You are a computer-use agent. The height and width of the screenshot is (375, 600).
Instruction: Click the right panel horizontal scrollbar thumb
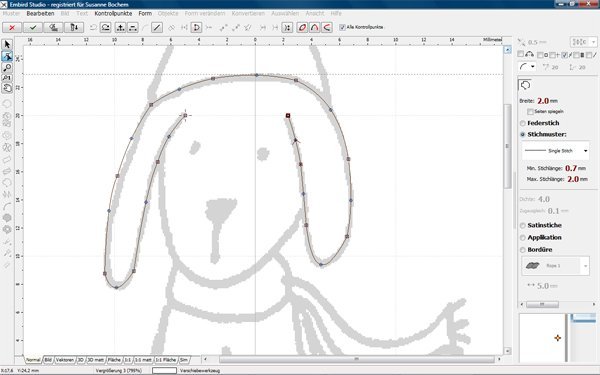tap(542, 305)
